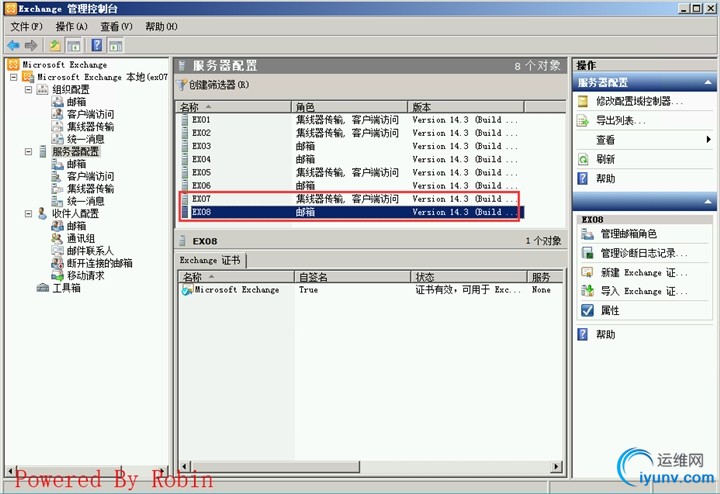The width and height of the screenshot is (720, 494).
Task: Select 邮箱 under 服务器配置
Action: [69, 164]
